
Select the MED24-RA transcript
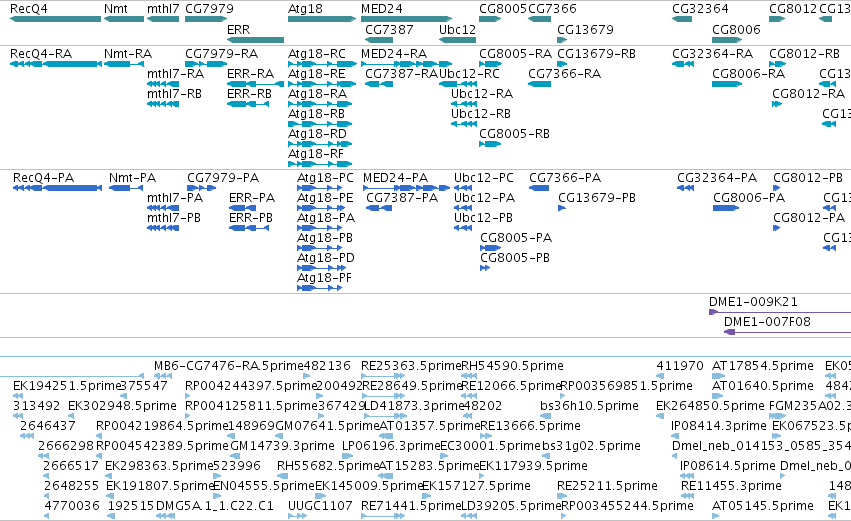[x=406, y=64]
